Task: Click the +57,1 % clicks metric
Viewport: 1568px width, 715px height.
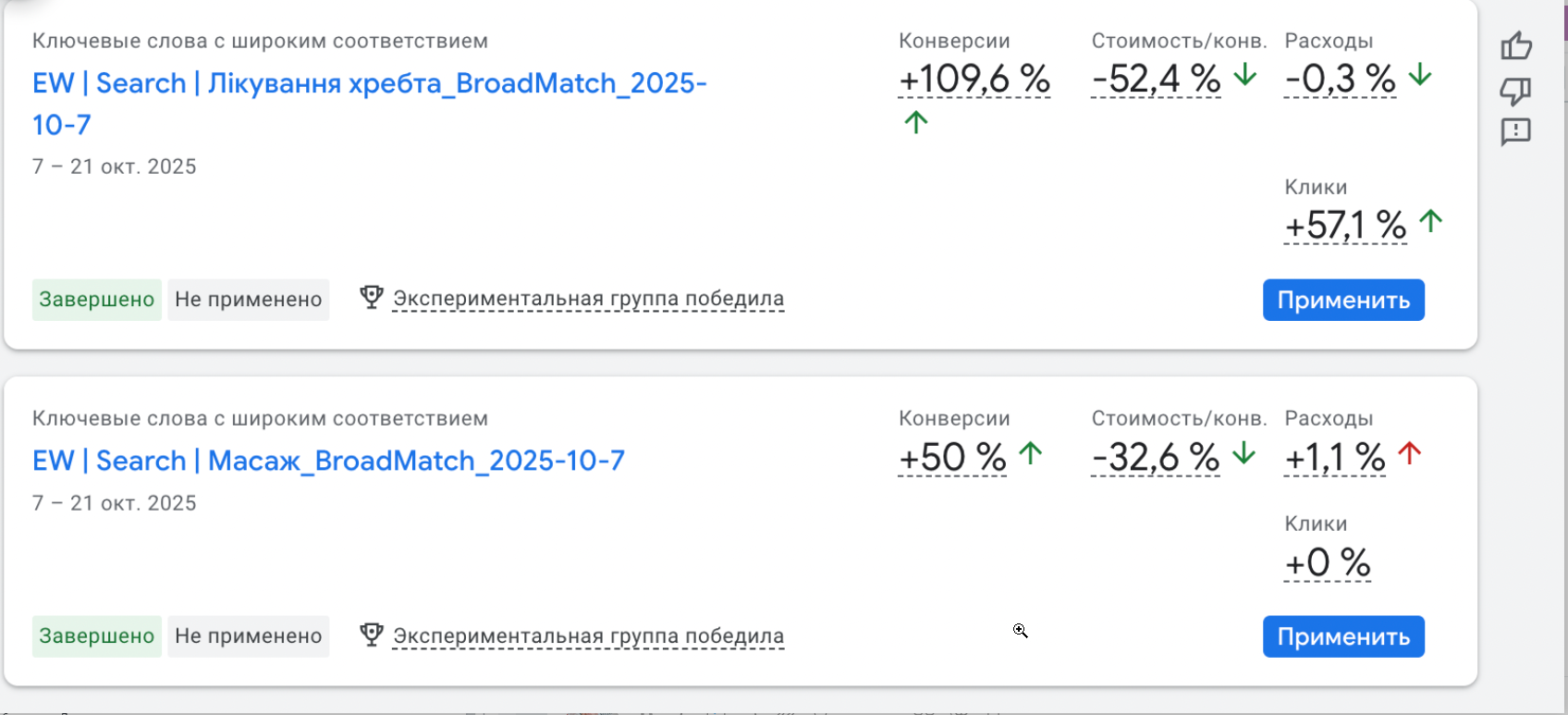Action: [x=1345, y=225]
